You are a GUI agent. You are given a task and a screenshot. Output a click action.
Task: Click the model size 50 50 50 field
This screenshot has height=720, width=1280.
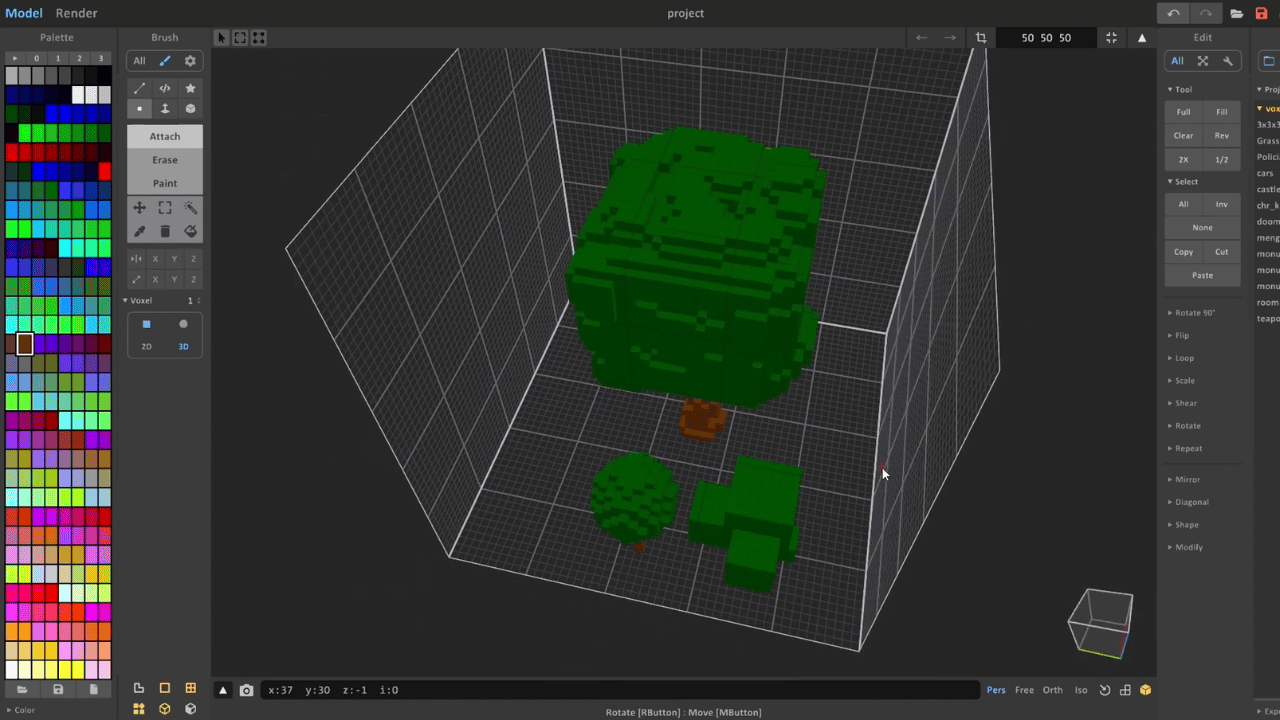[x=1046, y=38]
